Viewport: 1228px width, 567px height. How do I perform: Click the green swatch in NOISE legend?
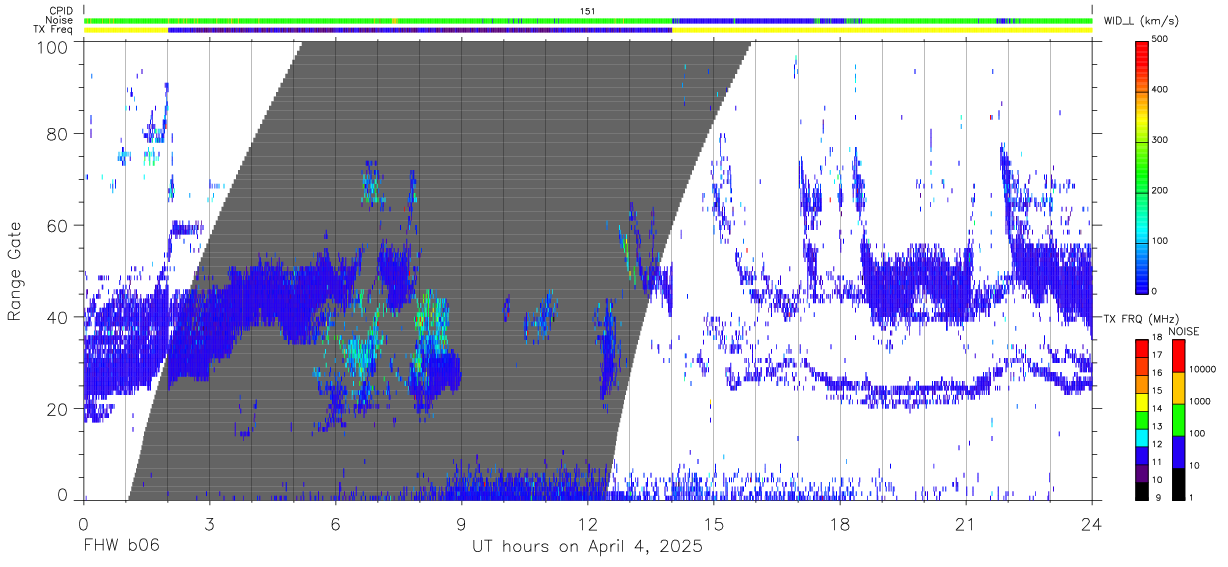(1177, 420)
